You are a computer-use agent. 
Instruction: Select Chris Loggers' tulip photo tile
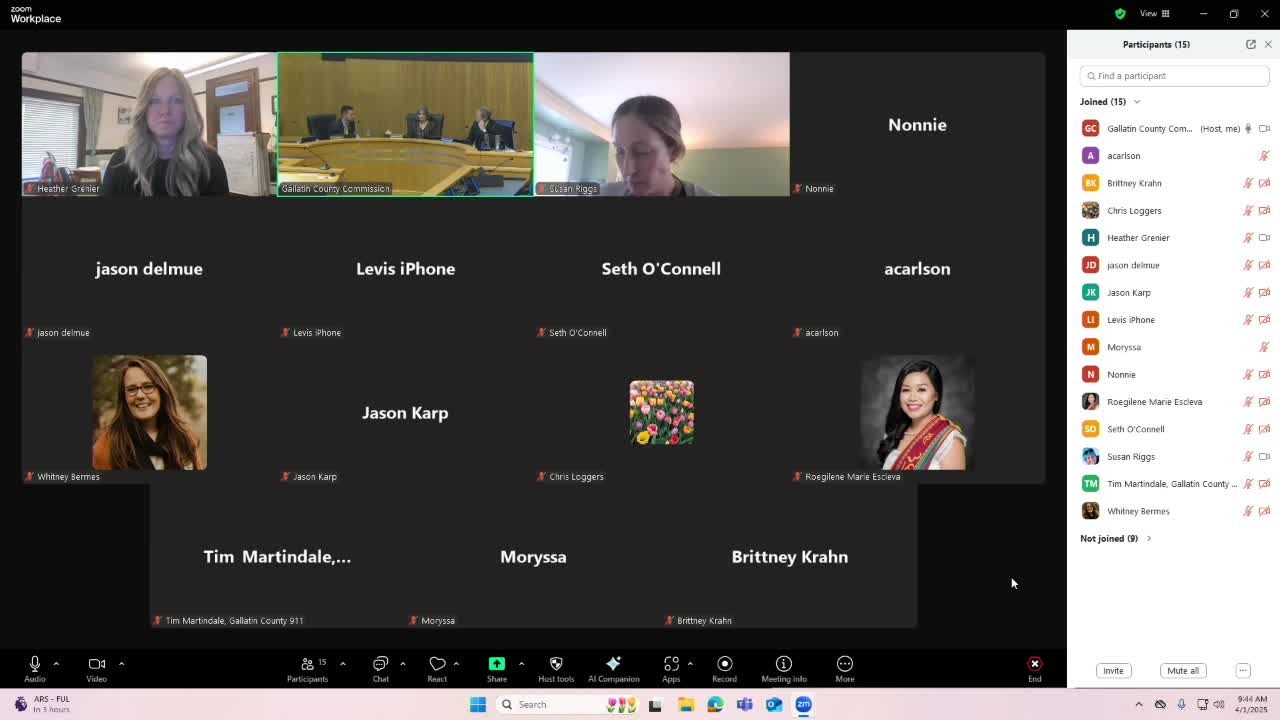pyautogui.click(x=661, y=412)
